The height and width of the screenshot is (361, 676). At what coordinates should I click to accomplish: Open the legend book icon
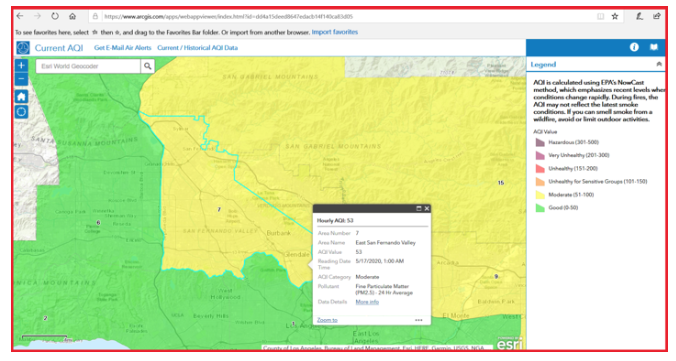654,47
